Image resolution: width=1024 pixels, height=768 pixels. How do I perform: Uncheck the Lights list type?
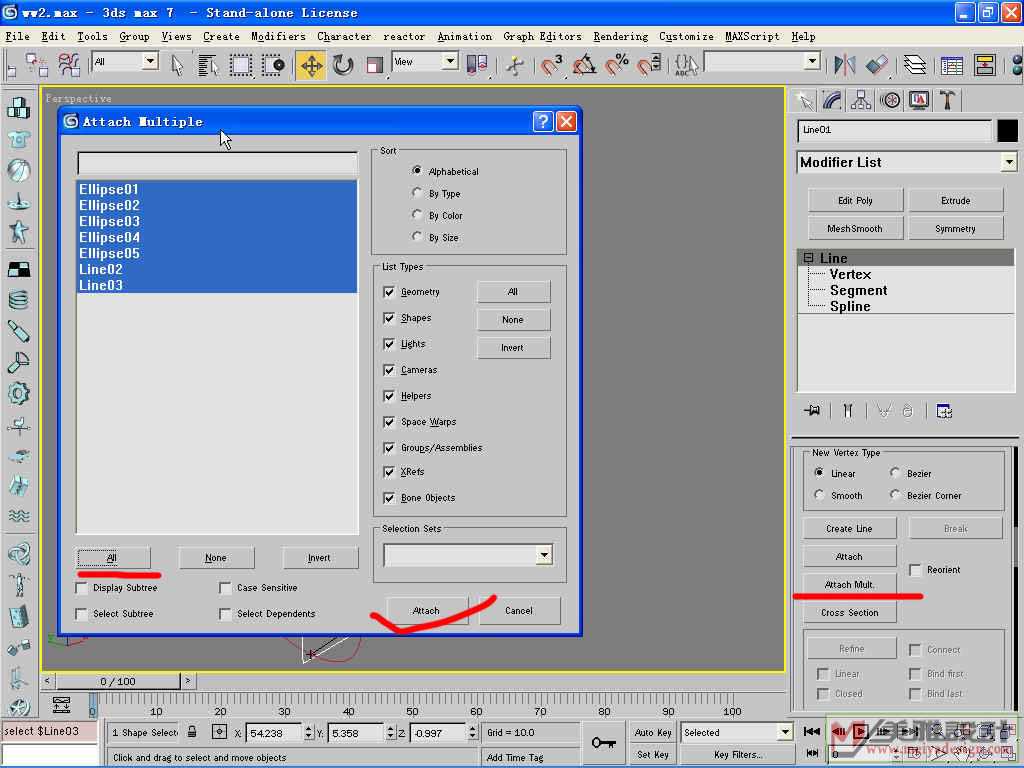pos(389,344)
